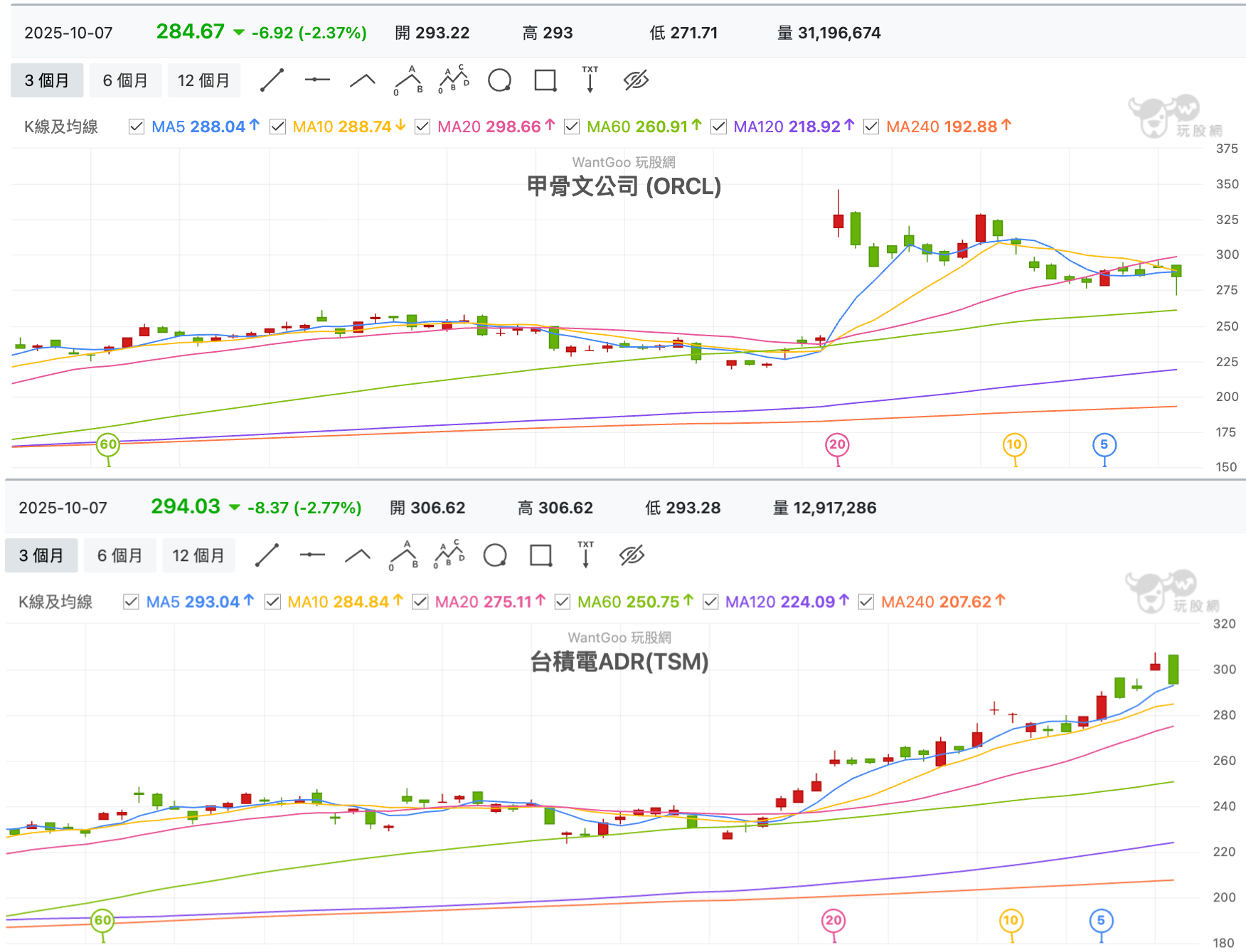This screenshot has width=1246, height=952.
Task: Uncheck MA120 218.92 in ORCL chart
Action: (718, 127)
